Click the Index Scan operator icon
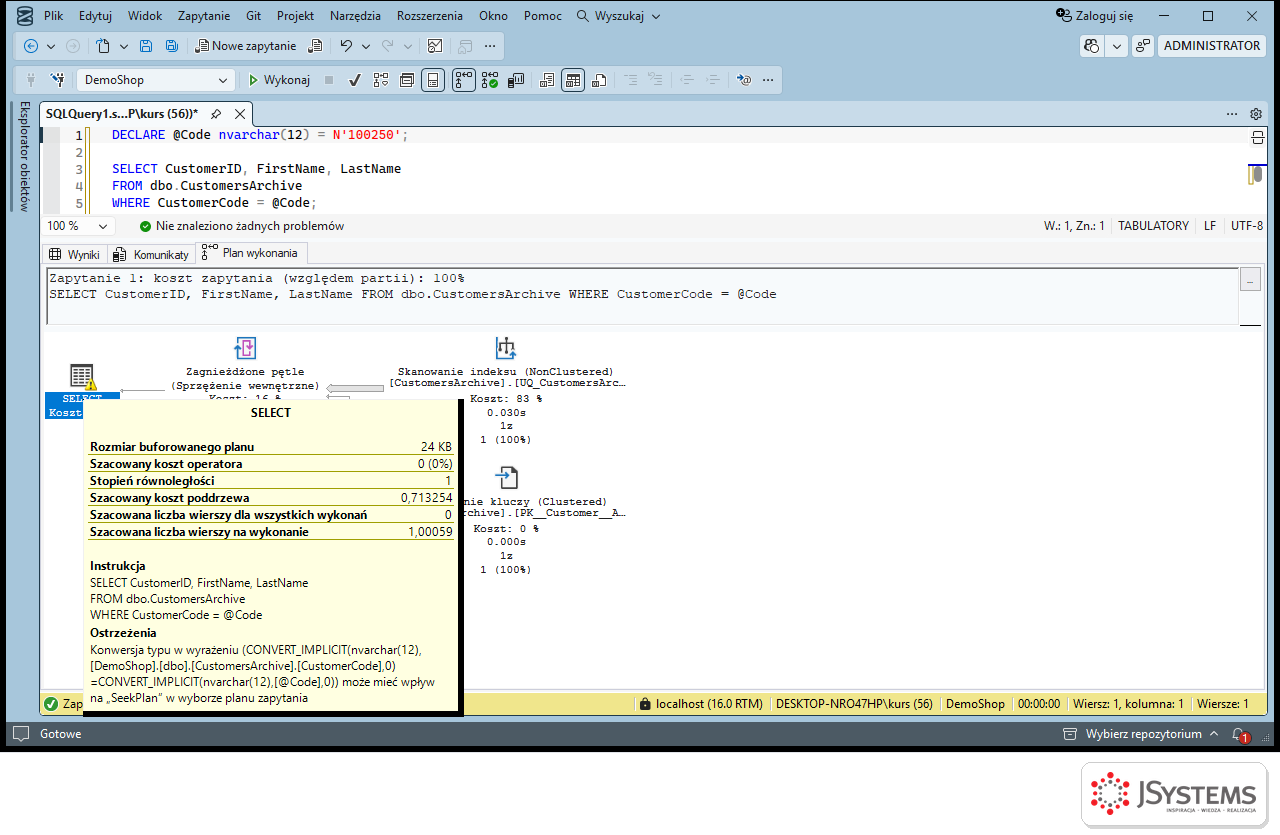This screenshot has width=1280, height=835. [x=506, y=348]
